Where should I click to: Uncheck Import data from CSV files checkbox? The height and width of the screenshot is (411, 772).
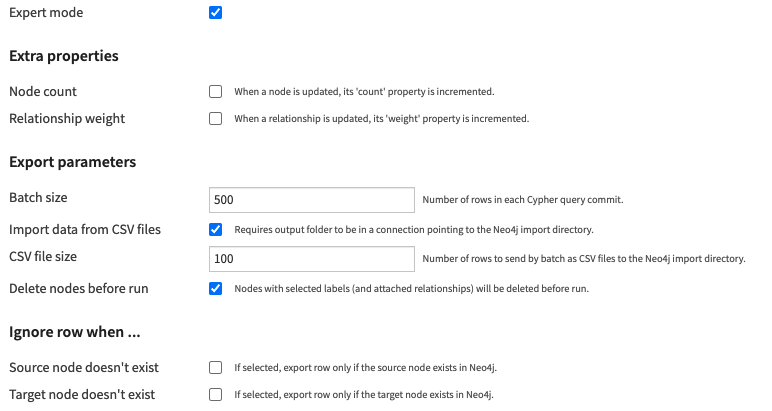(x=216, y=229)
